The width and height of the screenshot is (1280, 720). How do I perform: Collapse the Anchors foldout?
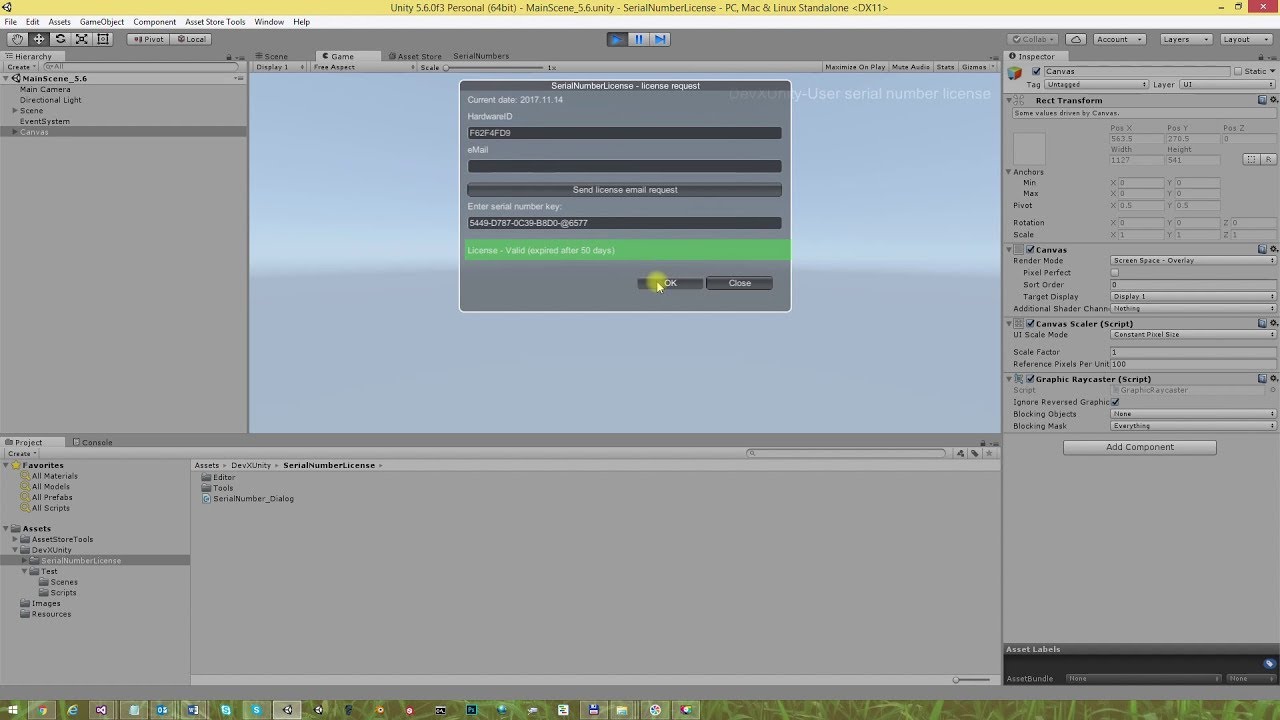(x=1009, y=172)
